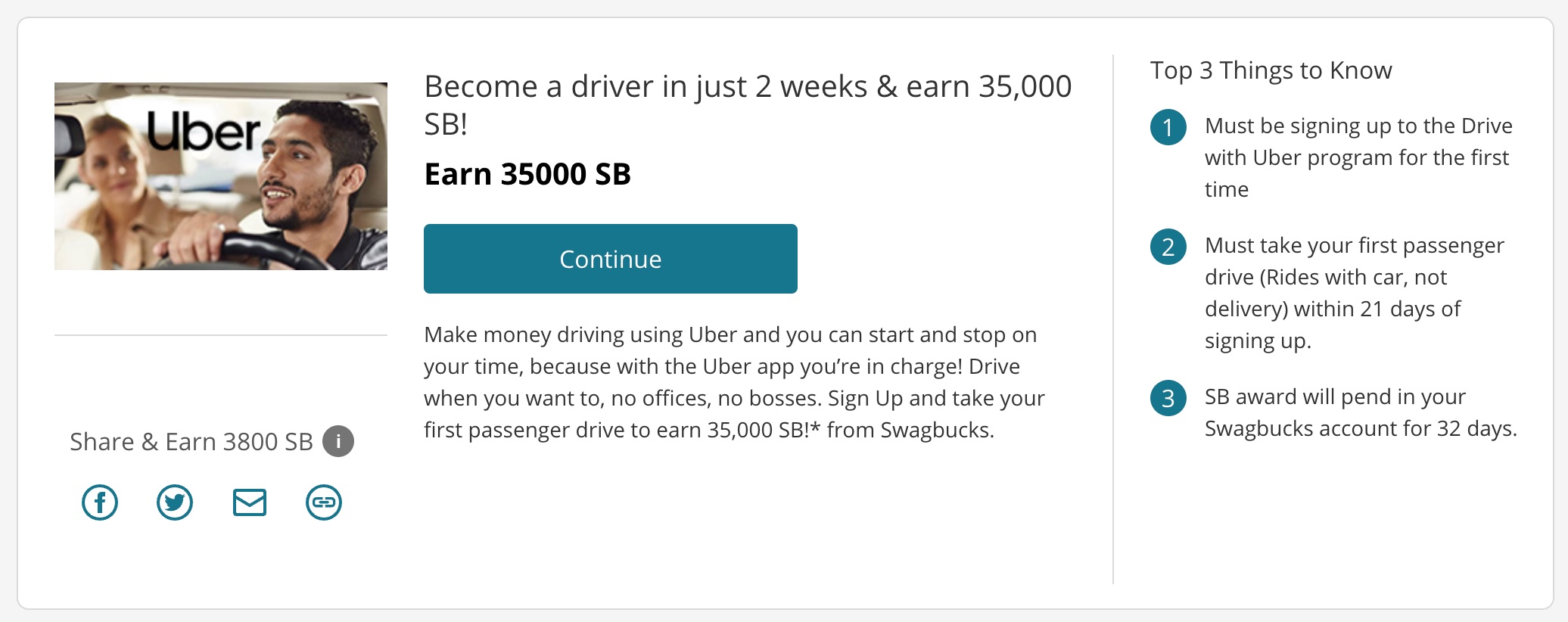Click the Facebook share icon
Image resolution: width=1568 pixels, height=622 pixels.
point(100,502)
